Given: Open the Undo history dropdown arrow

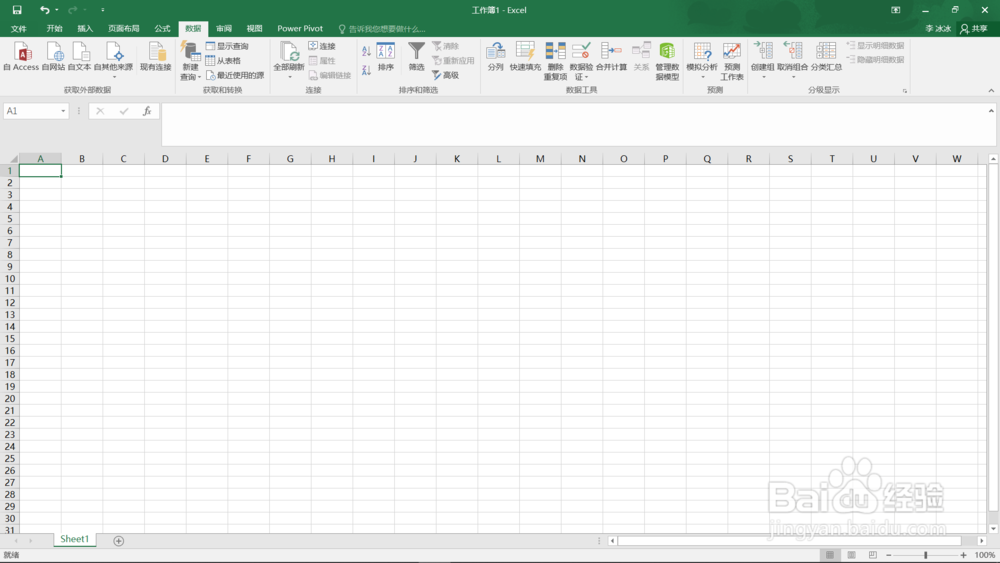Looking at the screenshot, I should (x=57, y=10).
